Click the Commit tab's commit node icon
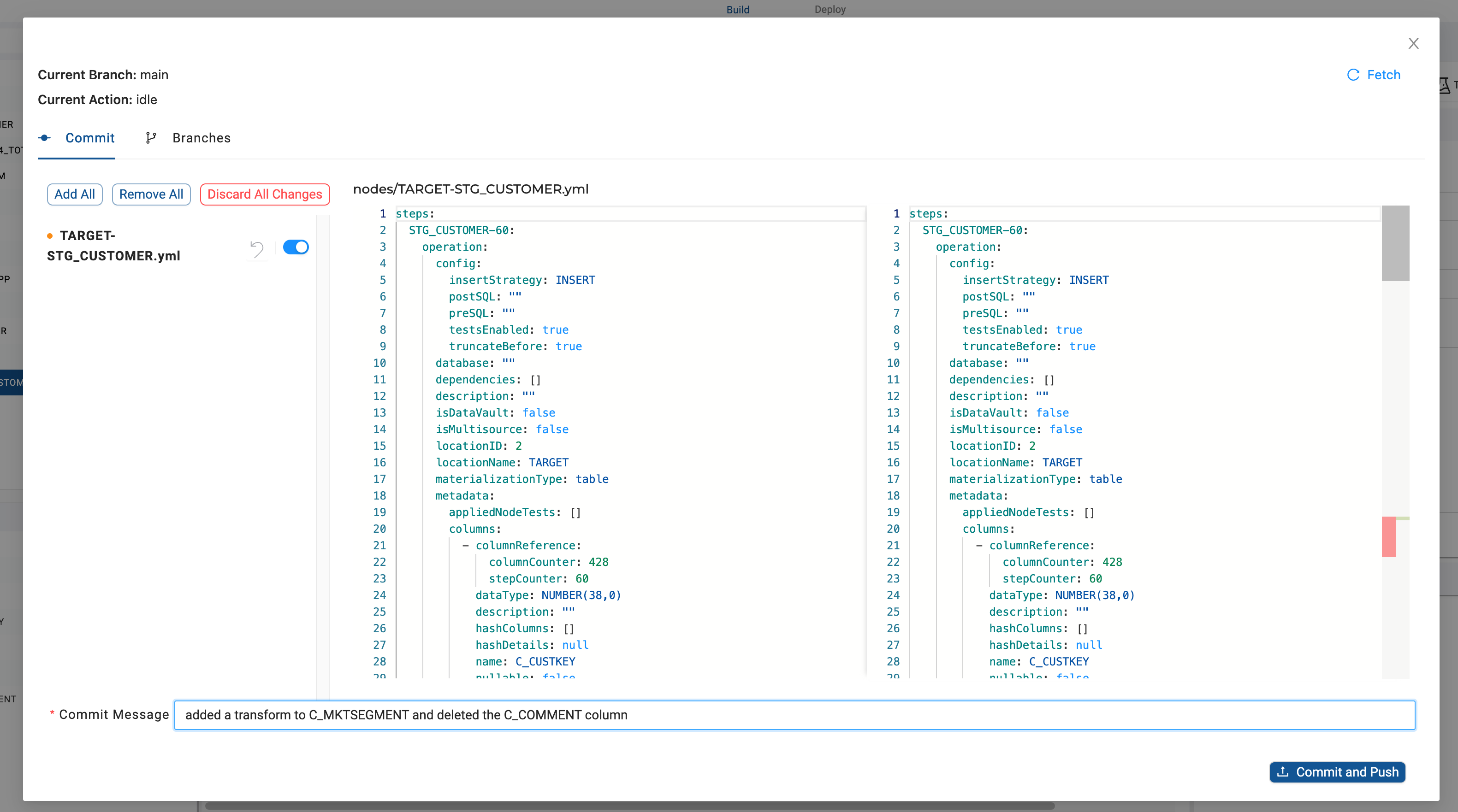This screenshot has width=1458, height=812. pos(45,137)
